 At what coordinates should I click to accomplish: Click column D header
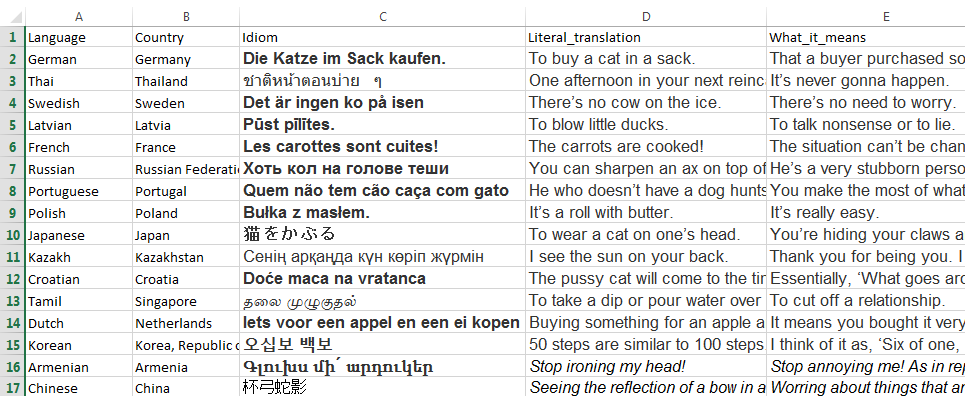click(646, 17)
